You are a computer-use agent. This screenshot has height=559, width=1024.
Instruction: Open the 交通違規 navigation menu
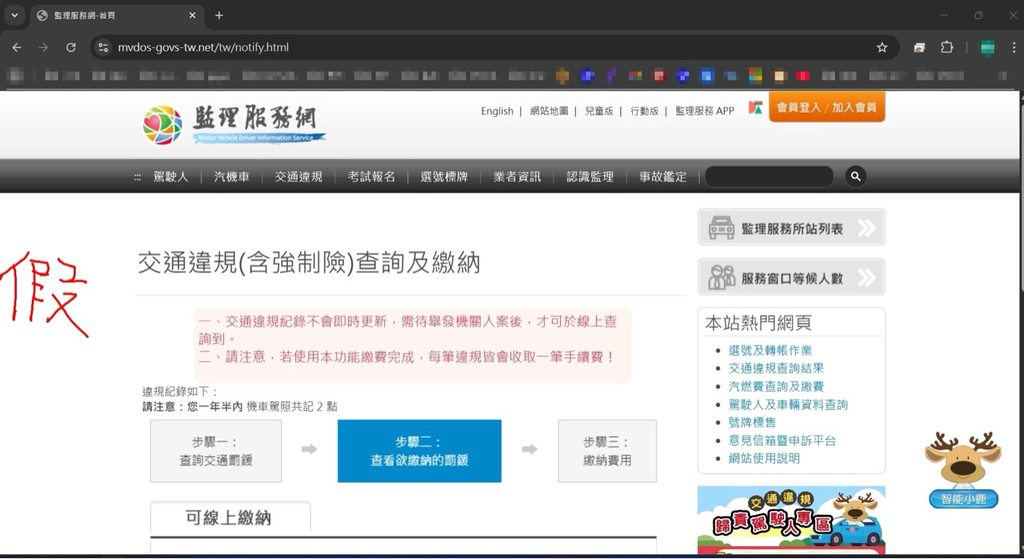pos(298,177)
